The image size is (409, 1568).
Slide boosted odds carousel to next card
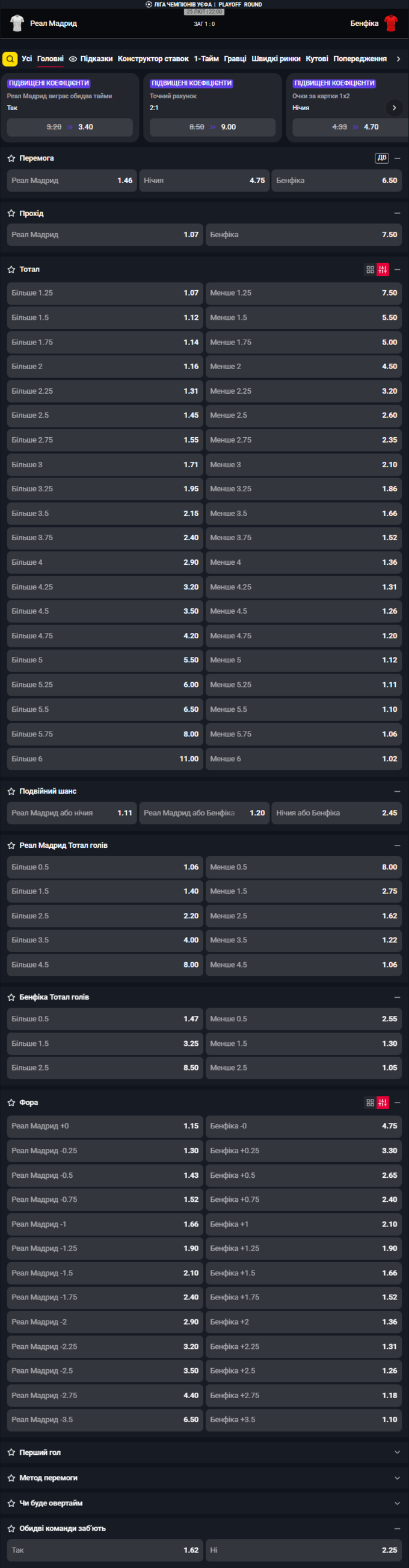click(394, 108)
